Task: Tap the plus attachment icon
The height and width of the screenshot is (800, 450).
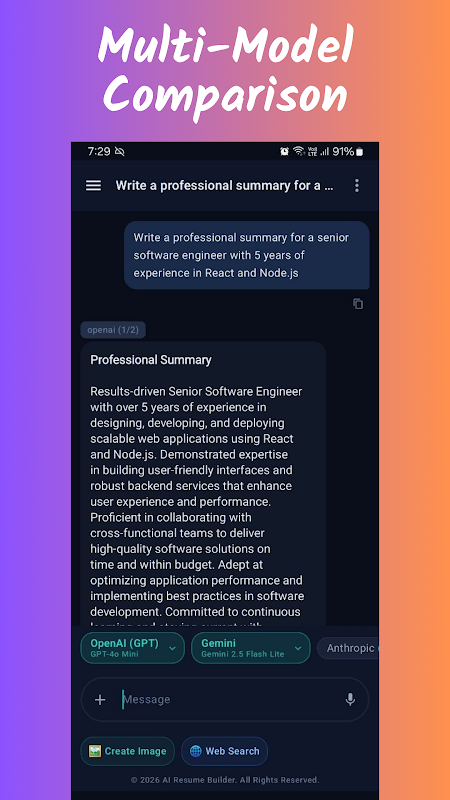Action: [x=100, y=699]
